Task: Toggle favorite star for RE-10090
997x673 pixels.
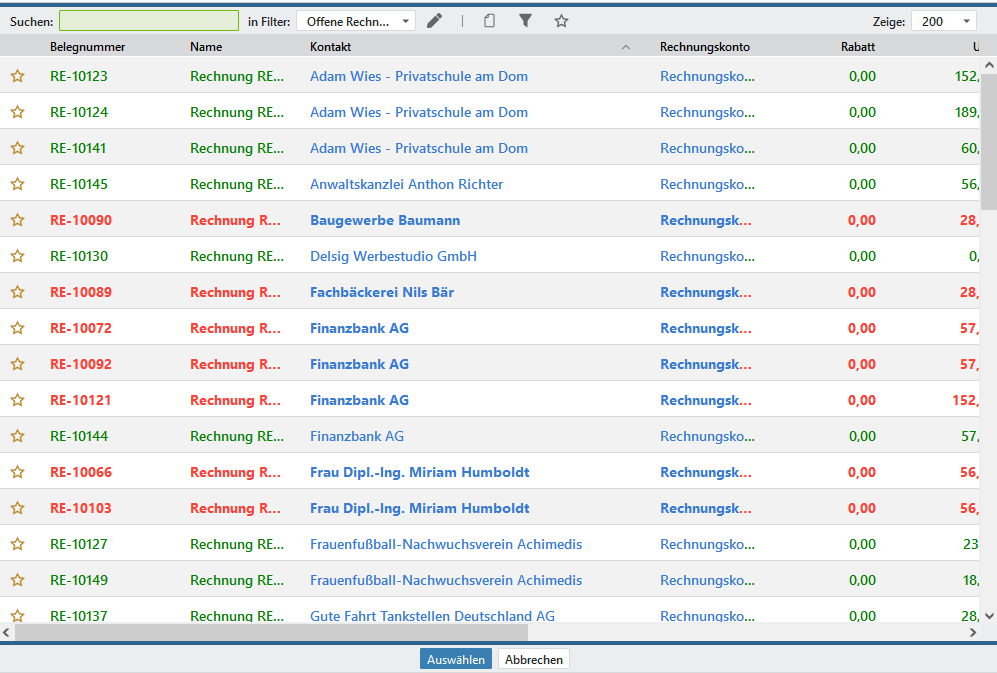Action: pos(17,220)
